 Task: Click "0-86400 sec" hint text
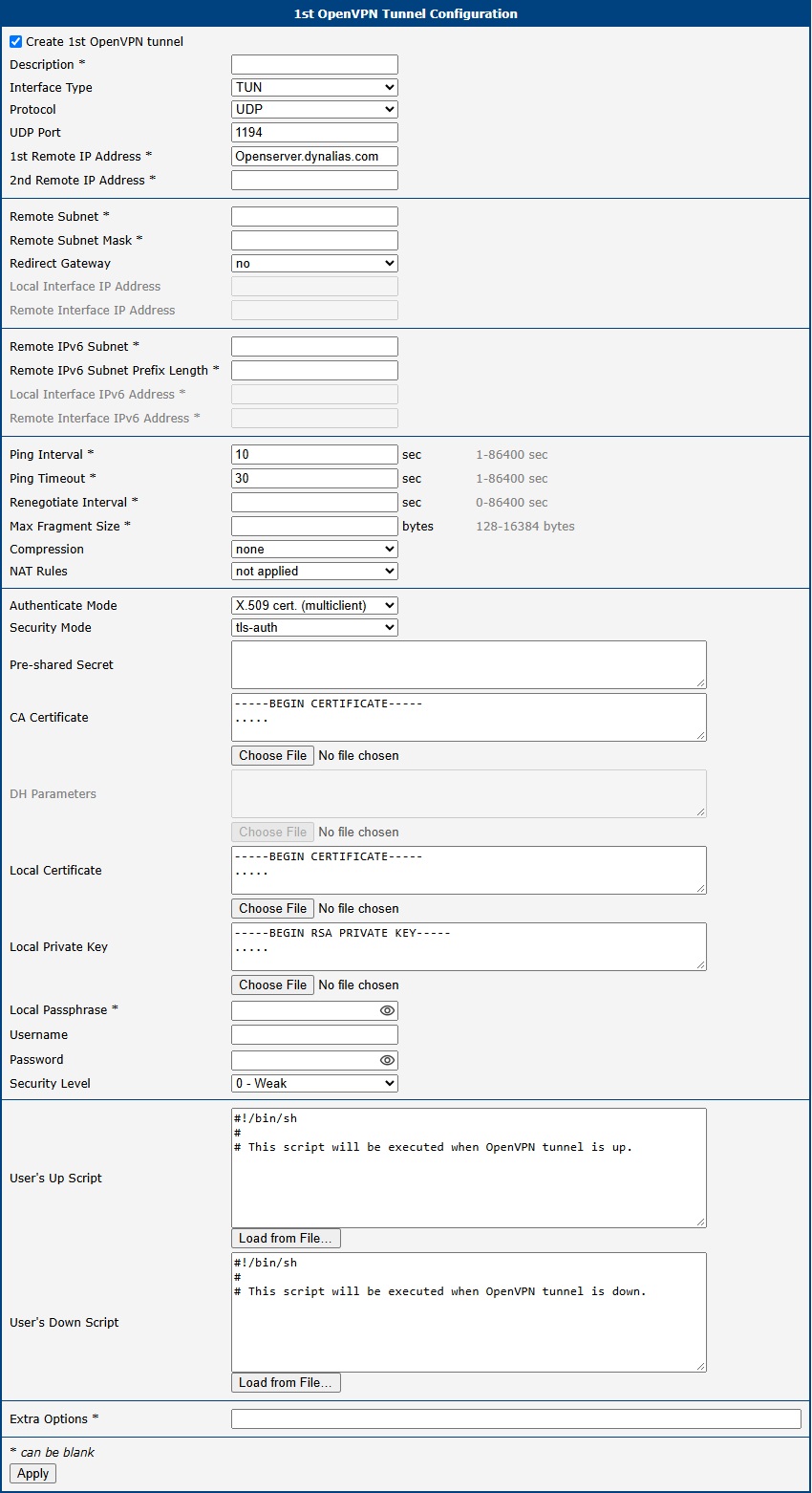[512, 503]
